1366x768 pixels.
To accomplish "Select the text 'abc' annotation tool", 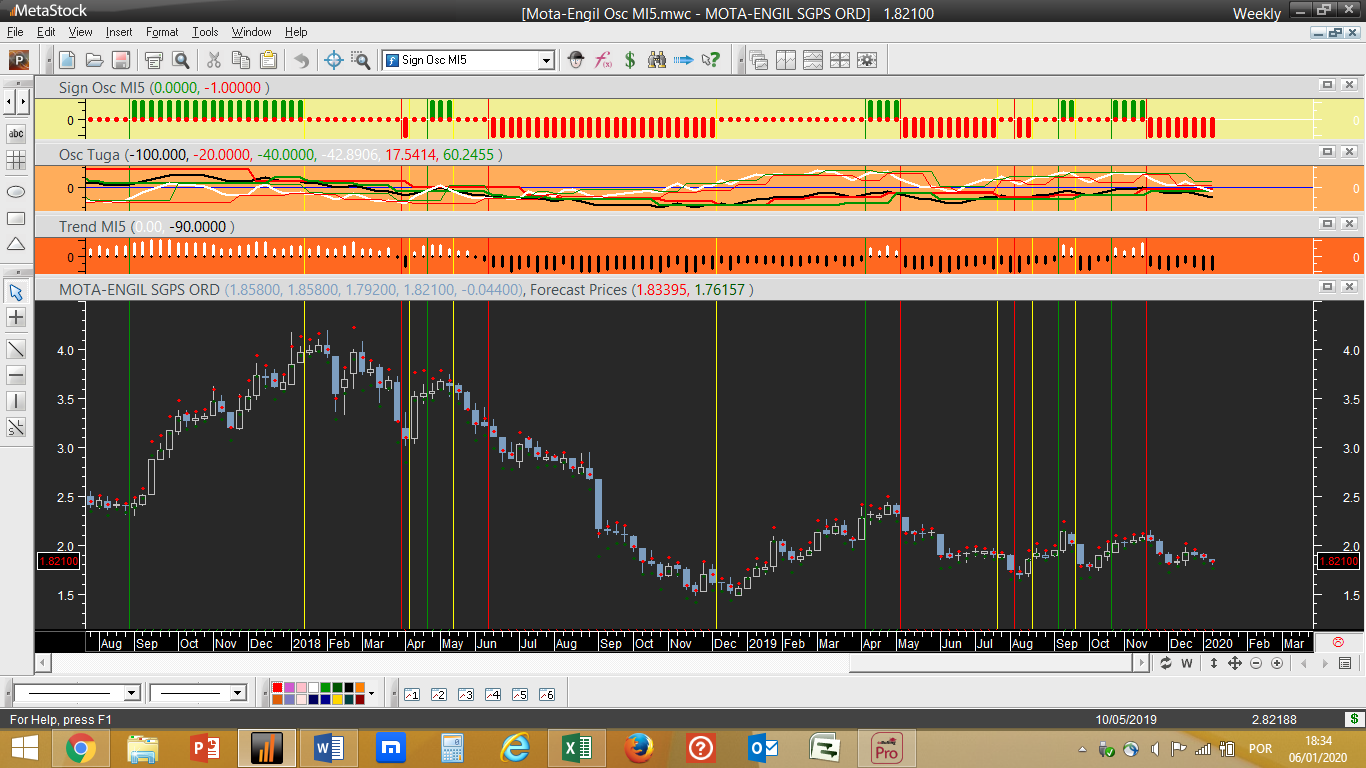I will (16, 133).
